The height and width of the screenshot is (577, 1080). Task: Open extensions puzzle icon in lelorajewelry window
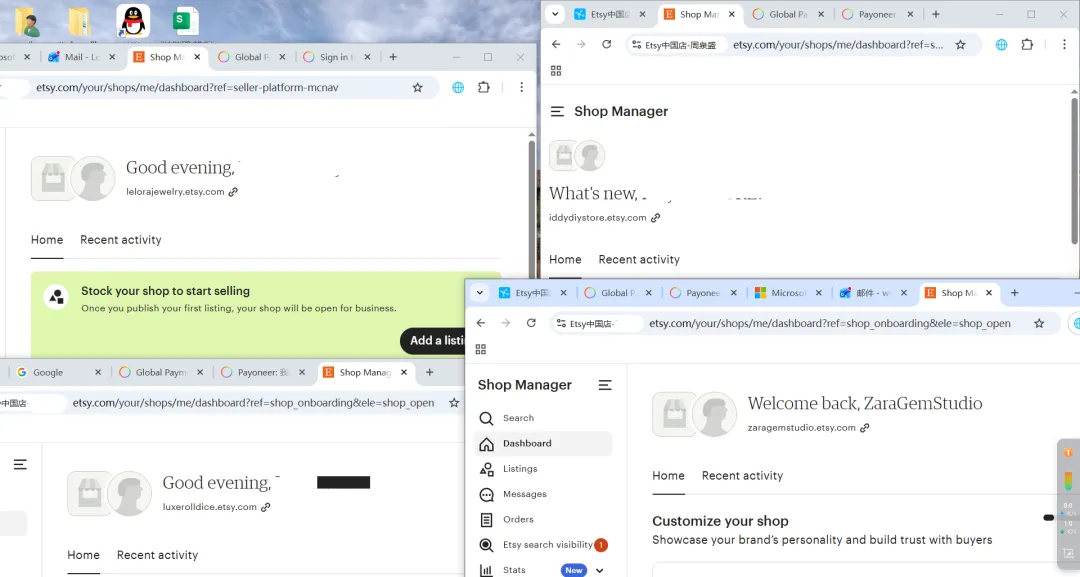click(x=484, y=87)
